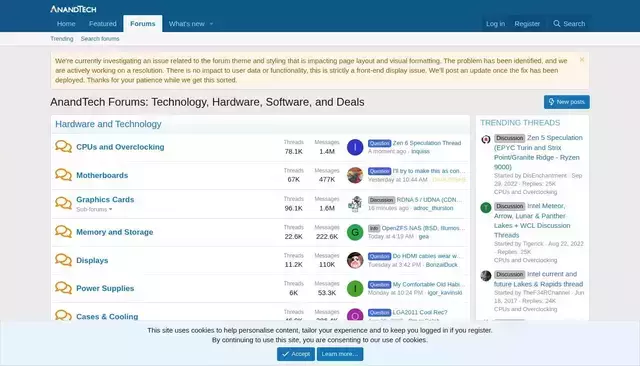Open the Trending sub-navigation link
The height and width of the screenshot is (366, 640).
(62, 39)
